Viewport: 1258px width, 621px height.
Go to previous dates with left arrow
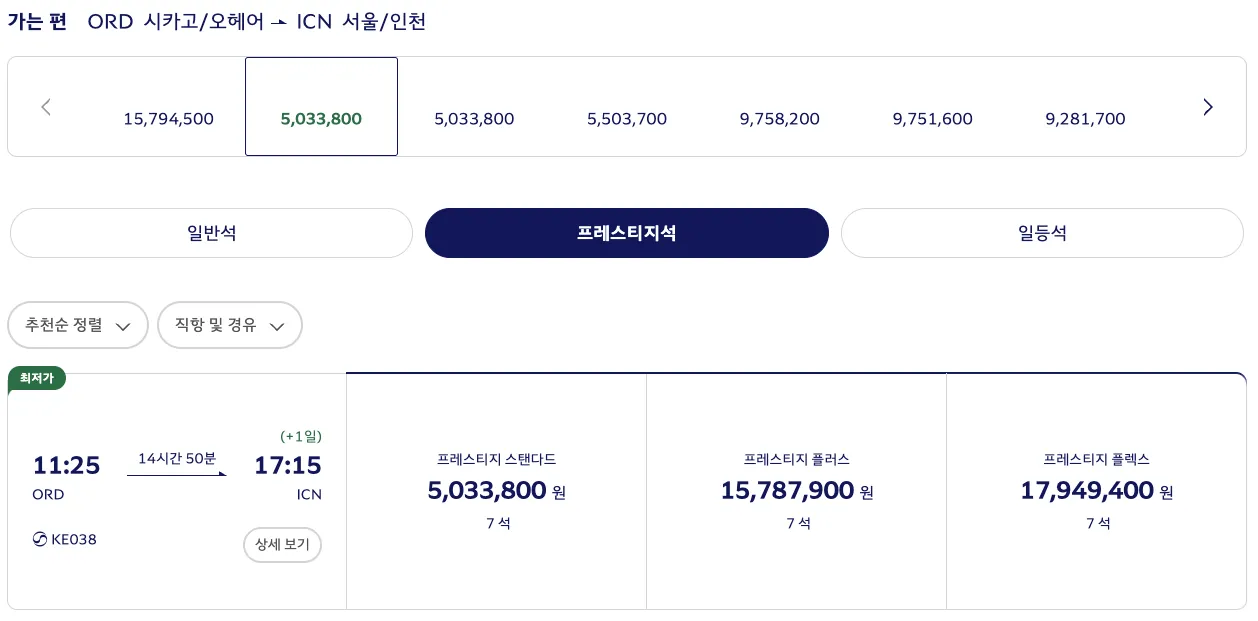coord(46,107)
